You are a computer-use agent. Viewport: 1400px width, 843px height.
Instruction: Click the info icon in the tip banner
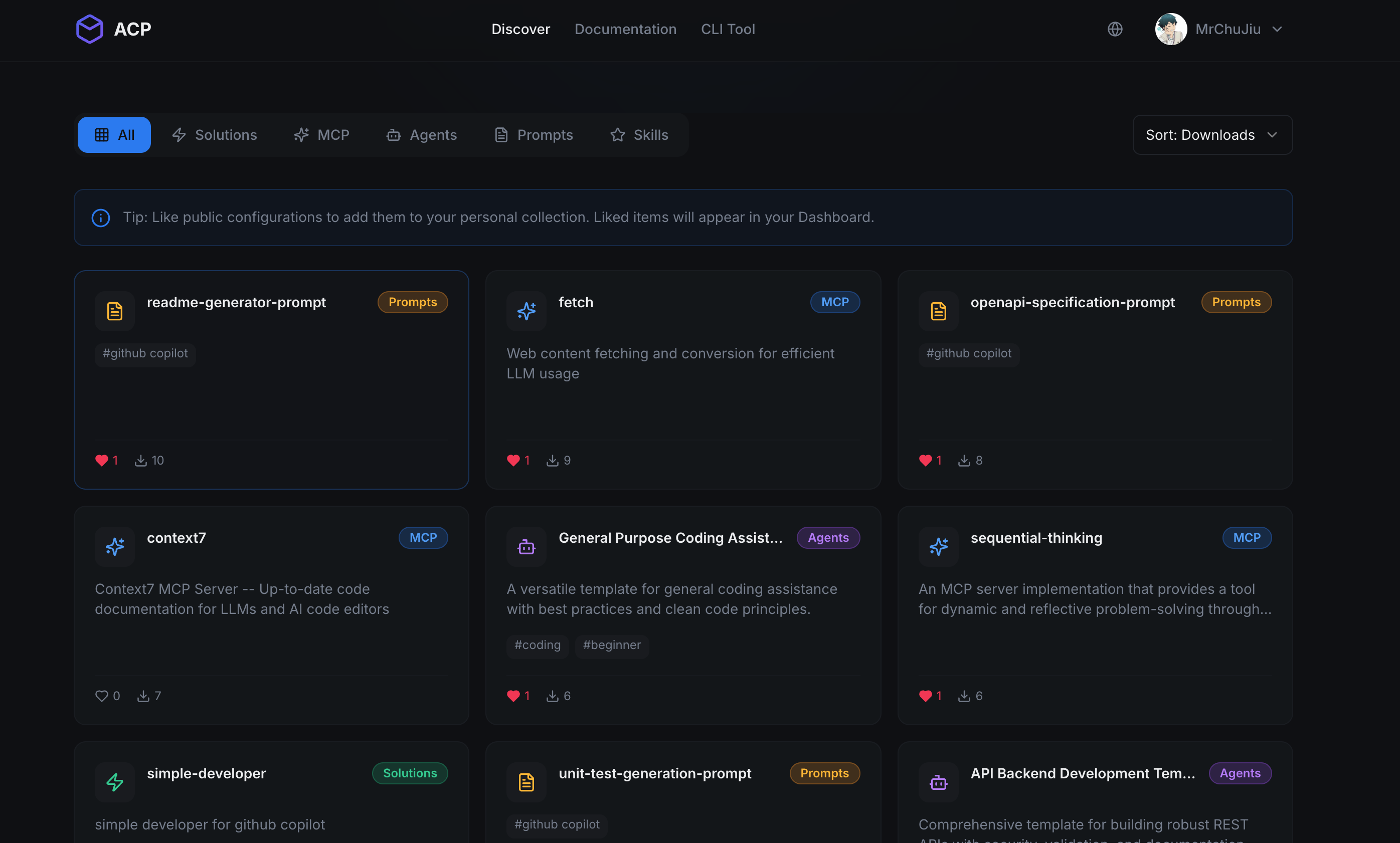(101, 218)
